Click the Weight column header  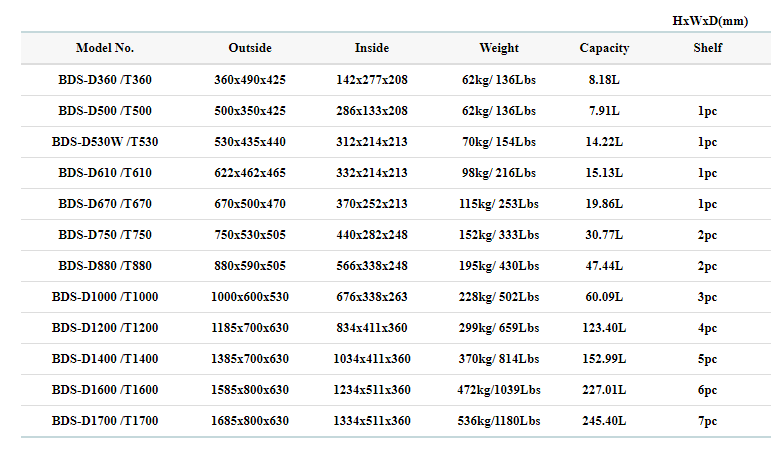pyautogui.click(x=499, y=48)
